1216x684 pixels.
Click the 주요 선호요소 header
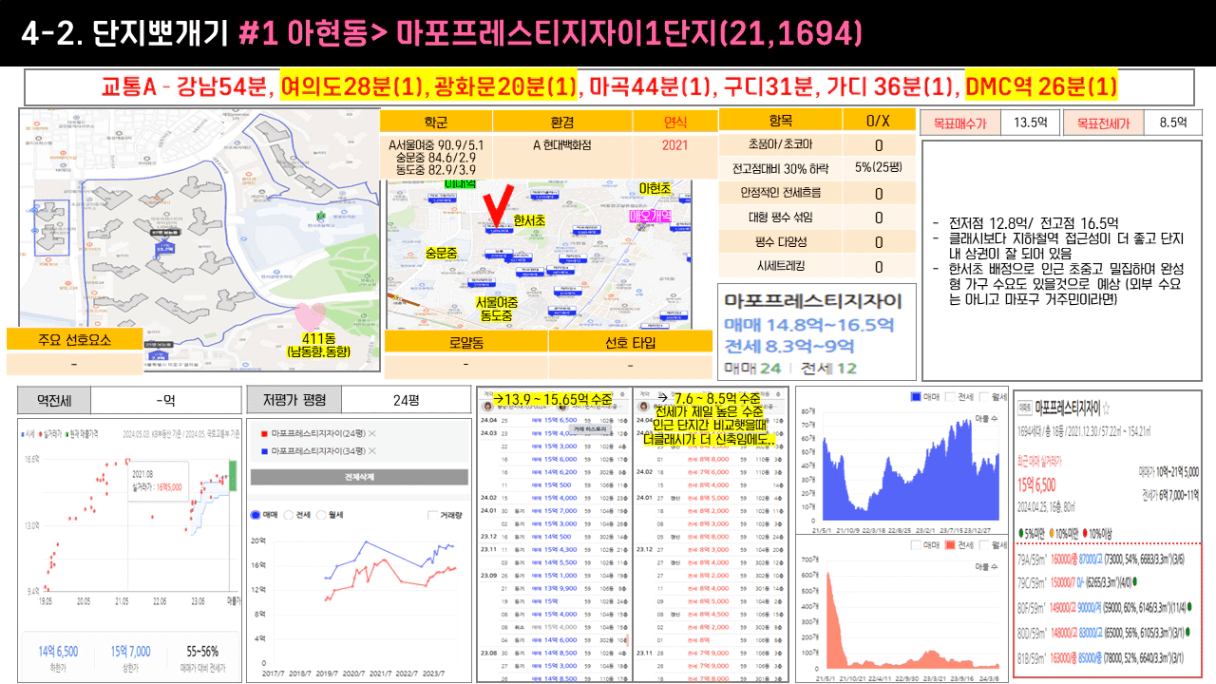point(76,340)
